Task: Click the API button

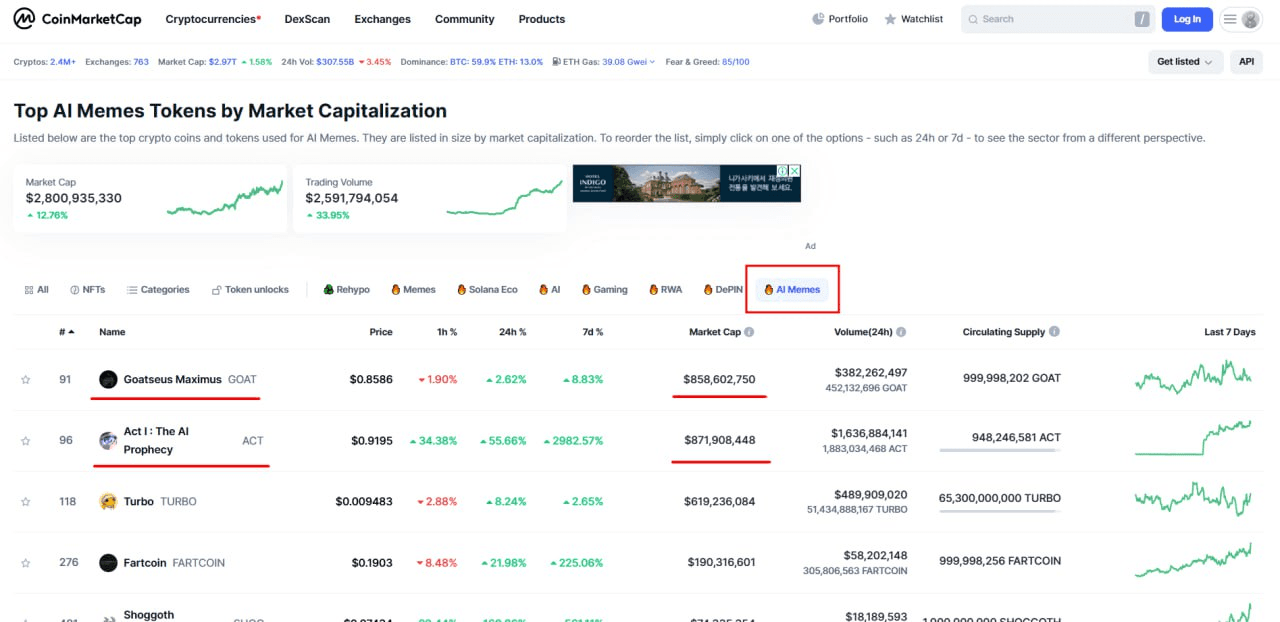Action: pos(1246,62)
